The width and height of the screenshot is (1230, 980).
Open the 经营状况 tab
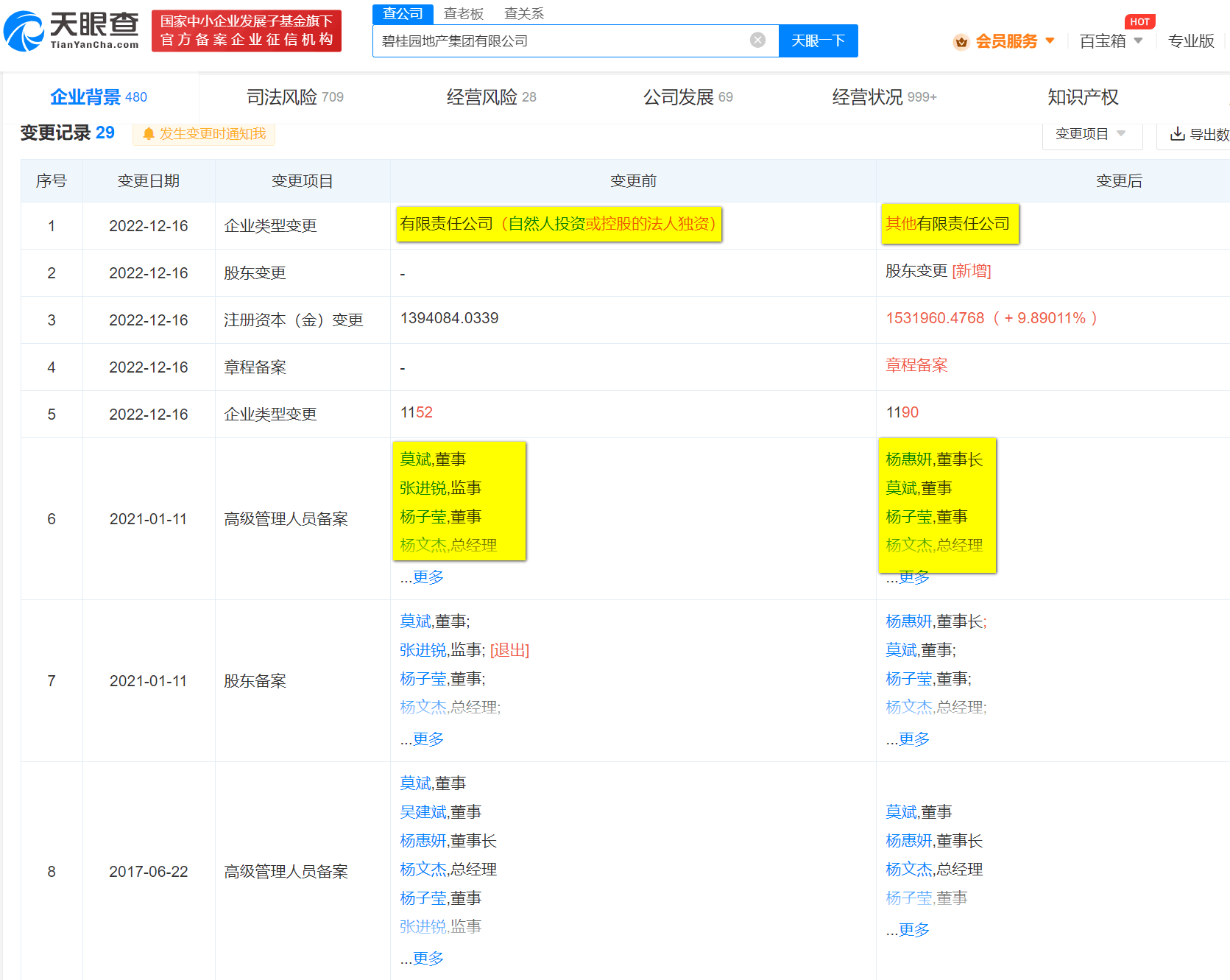(884, 97)
